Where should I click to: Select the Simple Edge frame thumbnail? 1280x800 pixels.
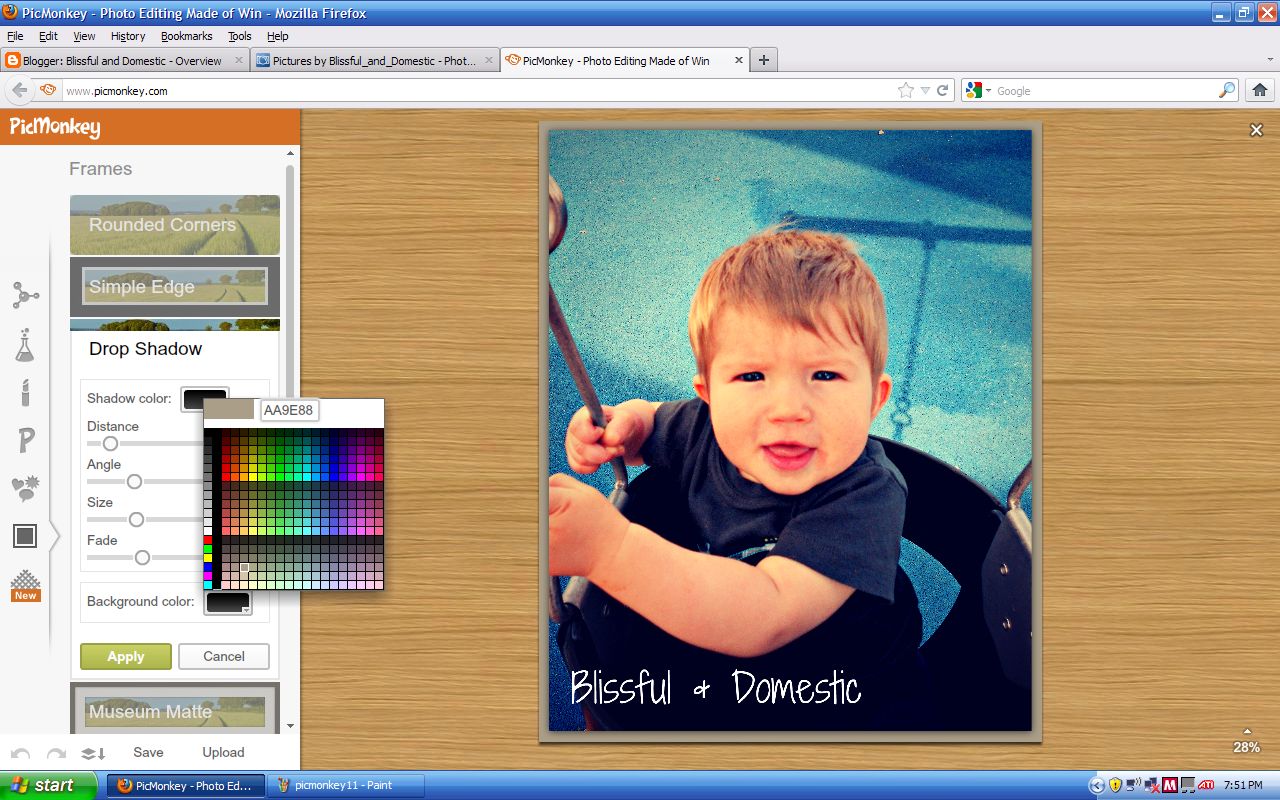coord(175,287)
